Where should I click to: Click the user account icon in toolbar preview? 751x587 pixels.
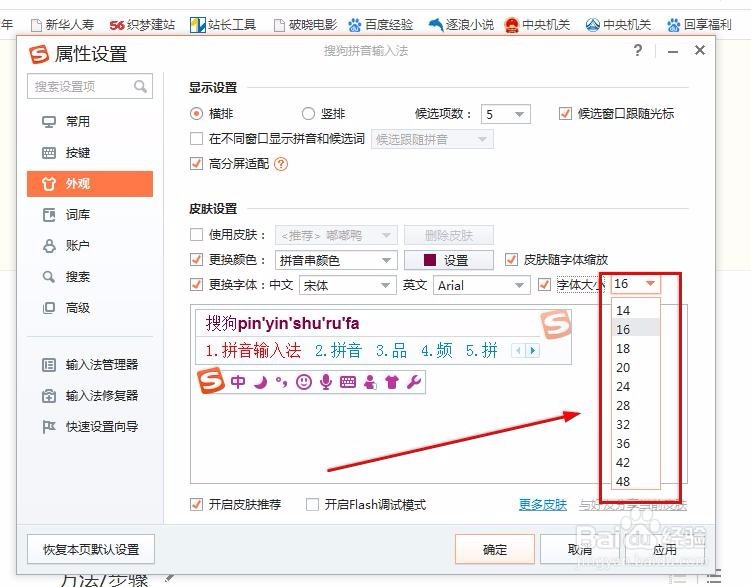click(x=370, y=382)
